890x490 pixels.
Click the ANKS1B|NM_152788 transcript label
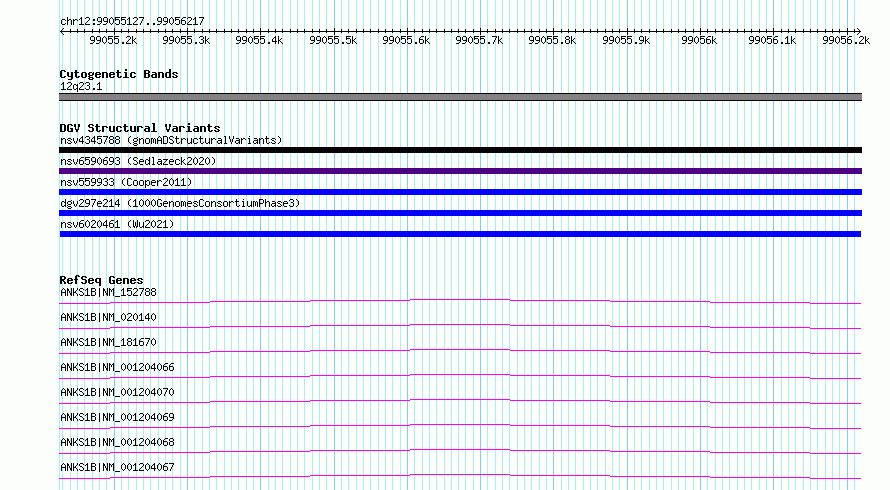108,292
